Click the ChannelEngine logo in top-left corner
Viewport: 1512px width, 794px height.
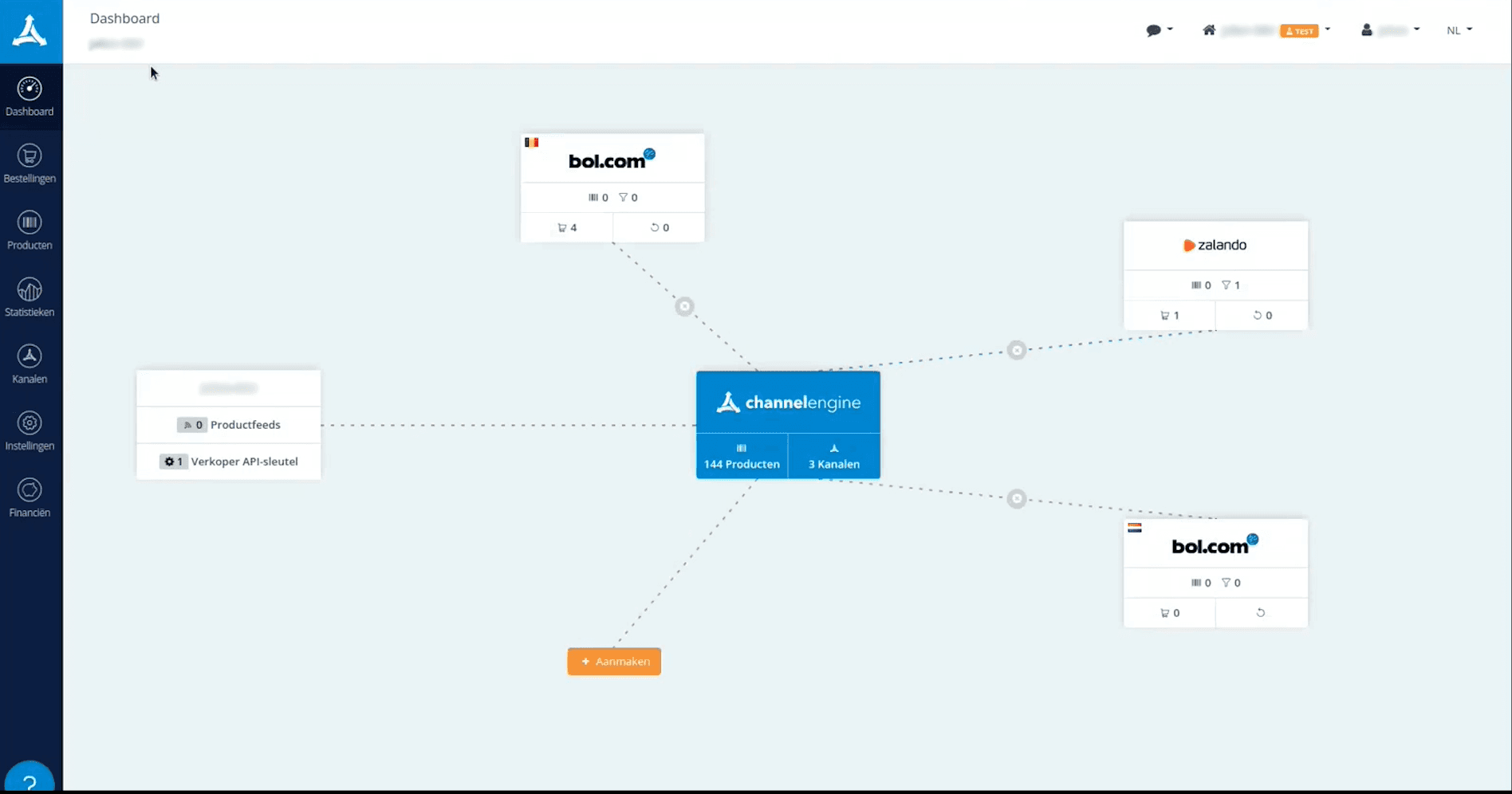(x=30, y=31)
